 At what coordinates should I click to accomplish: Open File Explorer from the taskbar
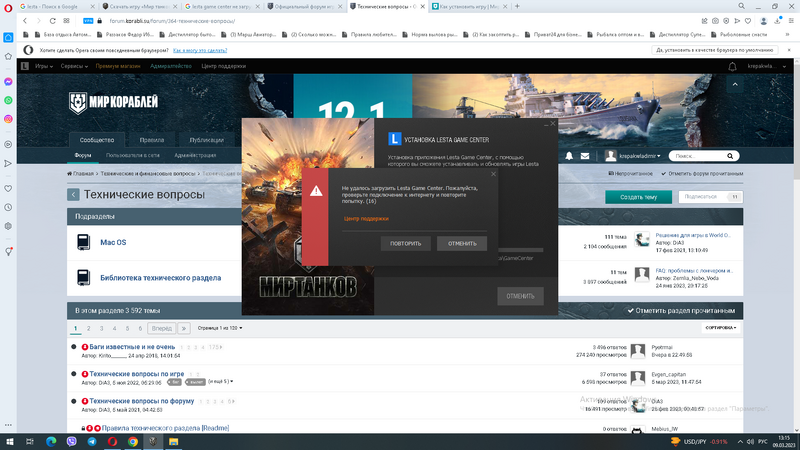[x=173, y=441]
